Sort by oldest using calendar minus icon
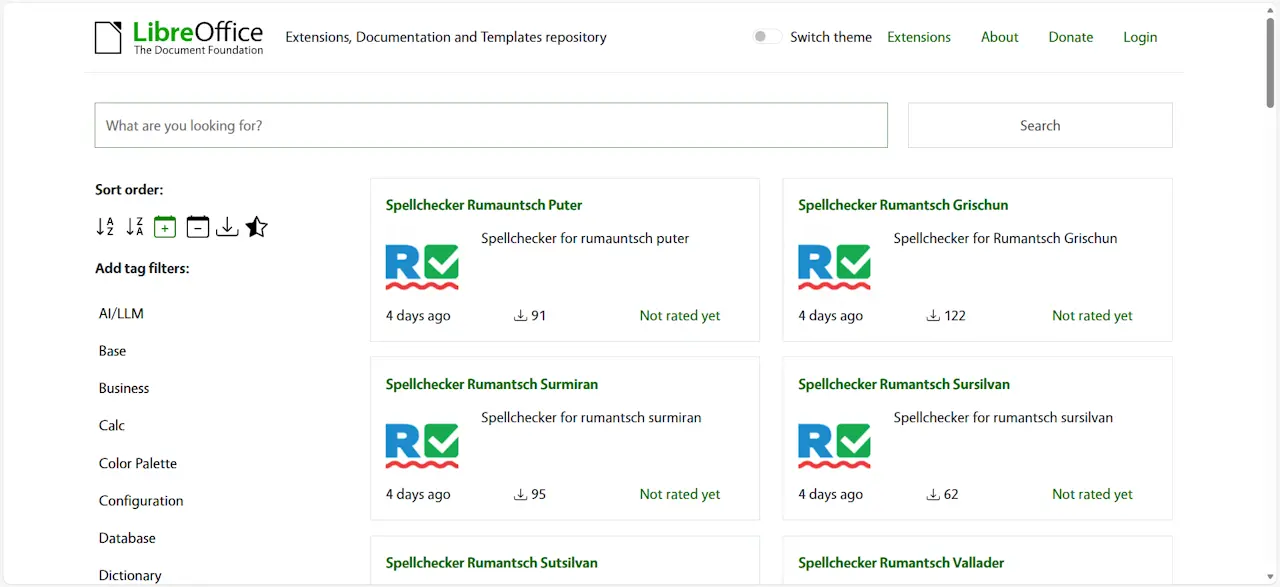Viewport: 1280px width, 587px height. click(198, 227)
